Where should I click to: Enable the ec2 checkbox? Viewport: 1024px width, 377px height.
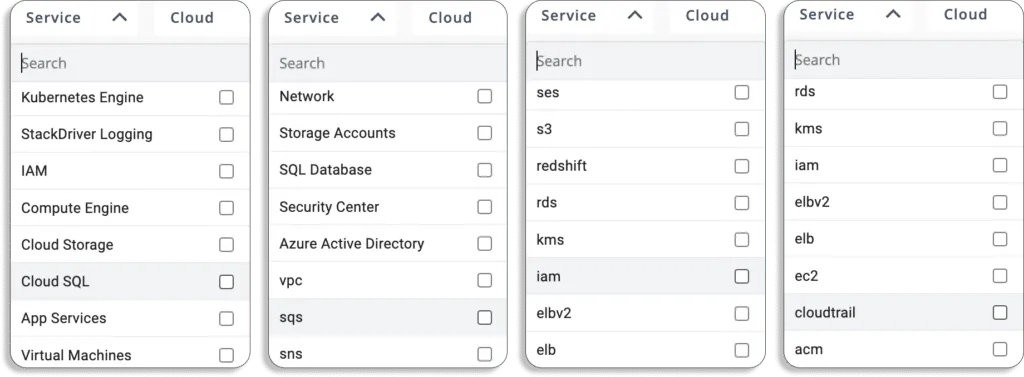click(x=1000, y=276)
